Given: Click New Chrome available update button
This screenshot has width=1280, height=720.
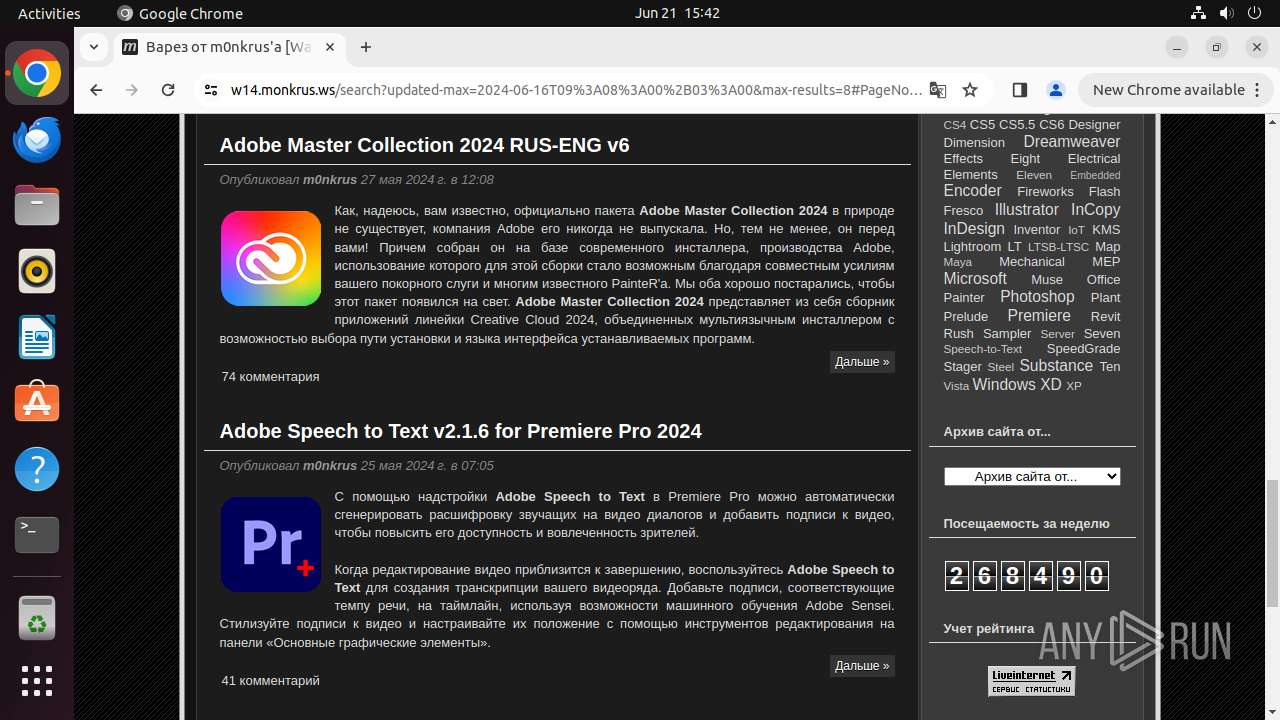Looking at the screenshot, I should pyautogui.click(x=1168, y=90).
